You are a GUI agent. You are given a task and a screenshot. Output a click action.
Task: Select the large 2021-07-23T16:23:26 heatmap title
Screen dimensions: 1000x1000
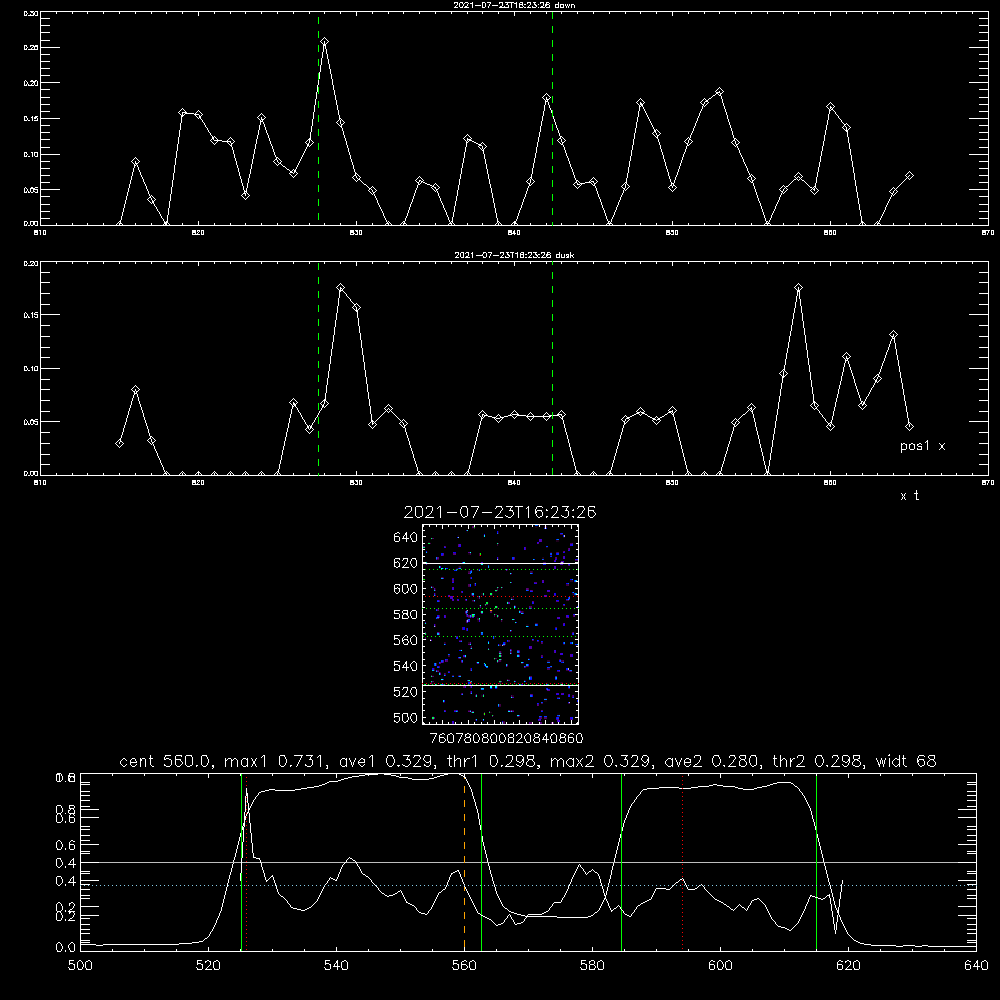[500, 513]
